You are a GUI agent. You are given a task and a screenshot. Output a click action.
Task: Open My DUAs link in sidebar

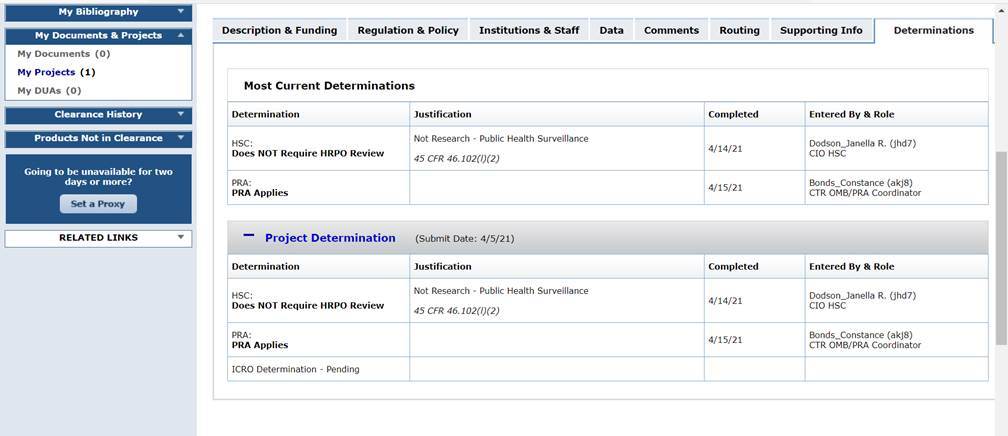tap(41, 90)
